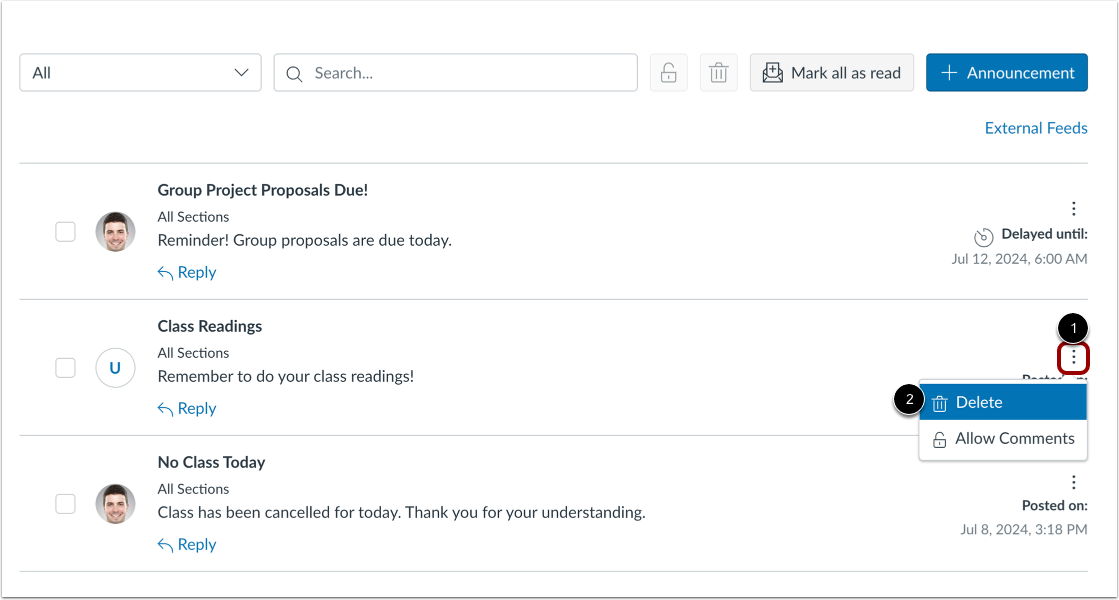The image size is (1119, 600).
Task: Click the Mark all as read button
Action: point(831,73)
